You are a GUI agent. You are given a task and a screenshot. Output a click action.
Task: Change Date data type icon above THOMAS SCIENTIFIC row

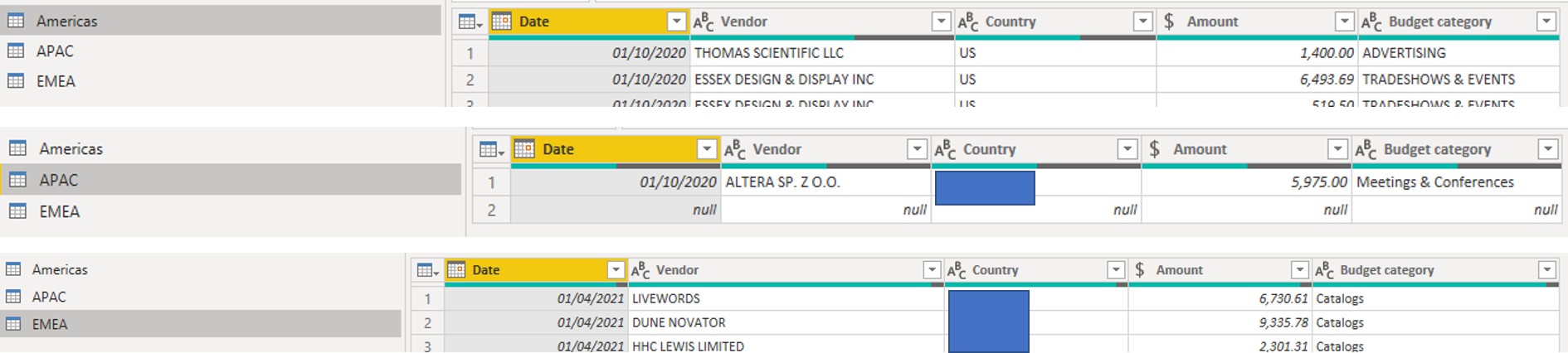[x=501, y=22]
